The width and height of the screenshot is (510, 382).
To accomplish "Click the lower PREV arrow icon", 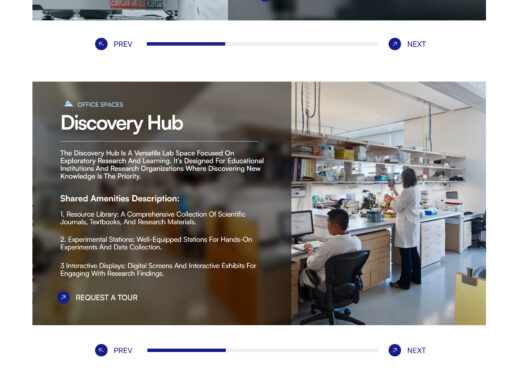I will coord(101,350).
